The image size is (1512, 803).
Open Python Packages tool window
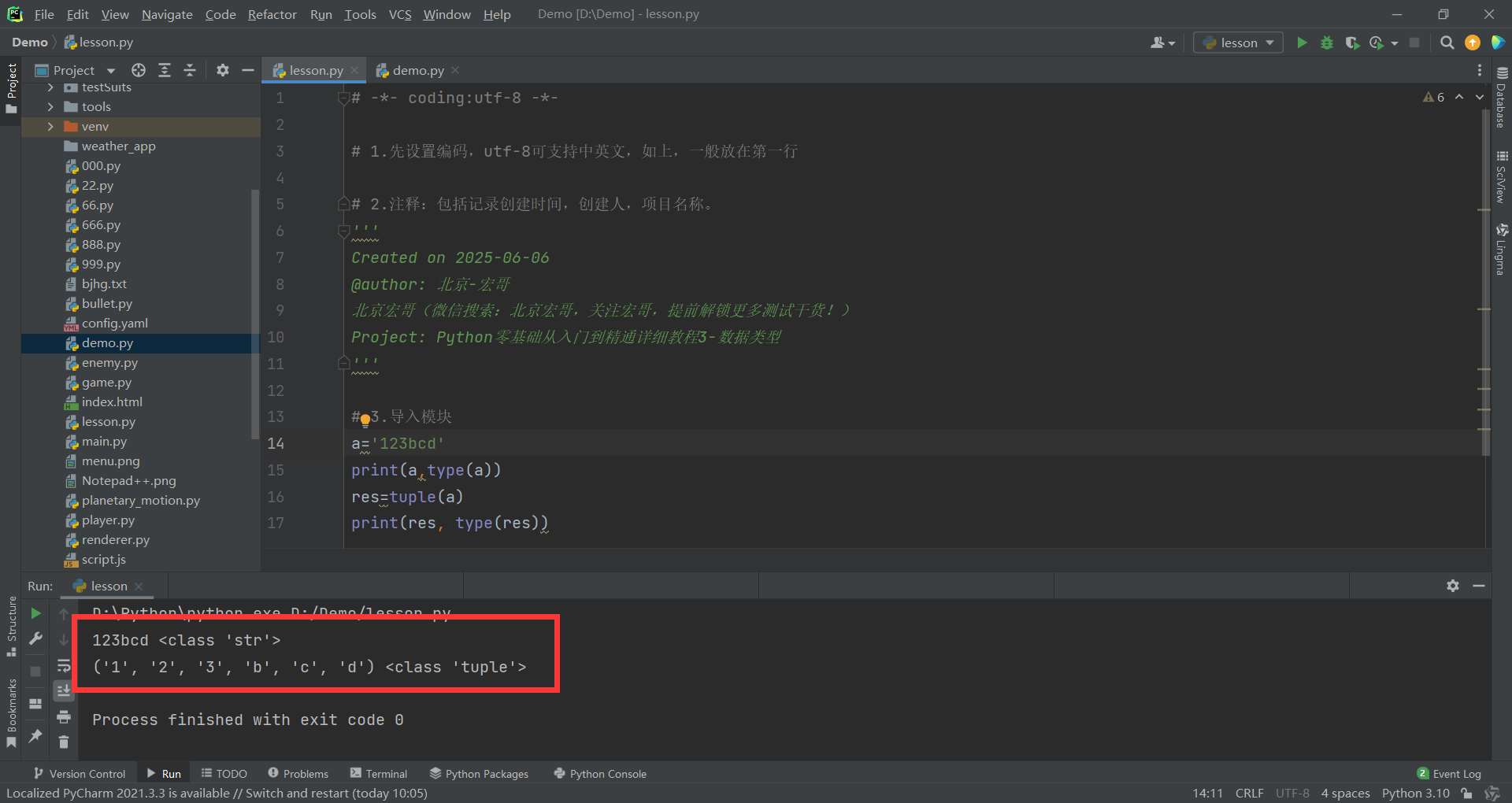coord(480,774)
